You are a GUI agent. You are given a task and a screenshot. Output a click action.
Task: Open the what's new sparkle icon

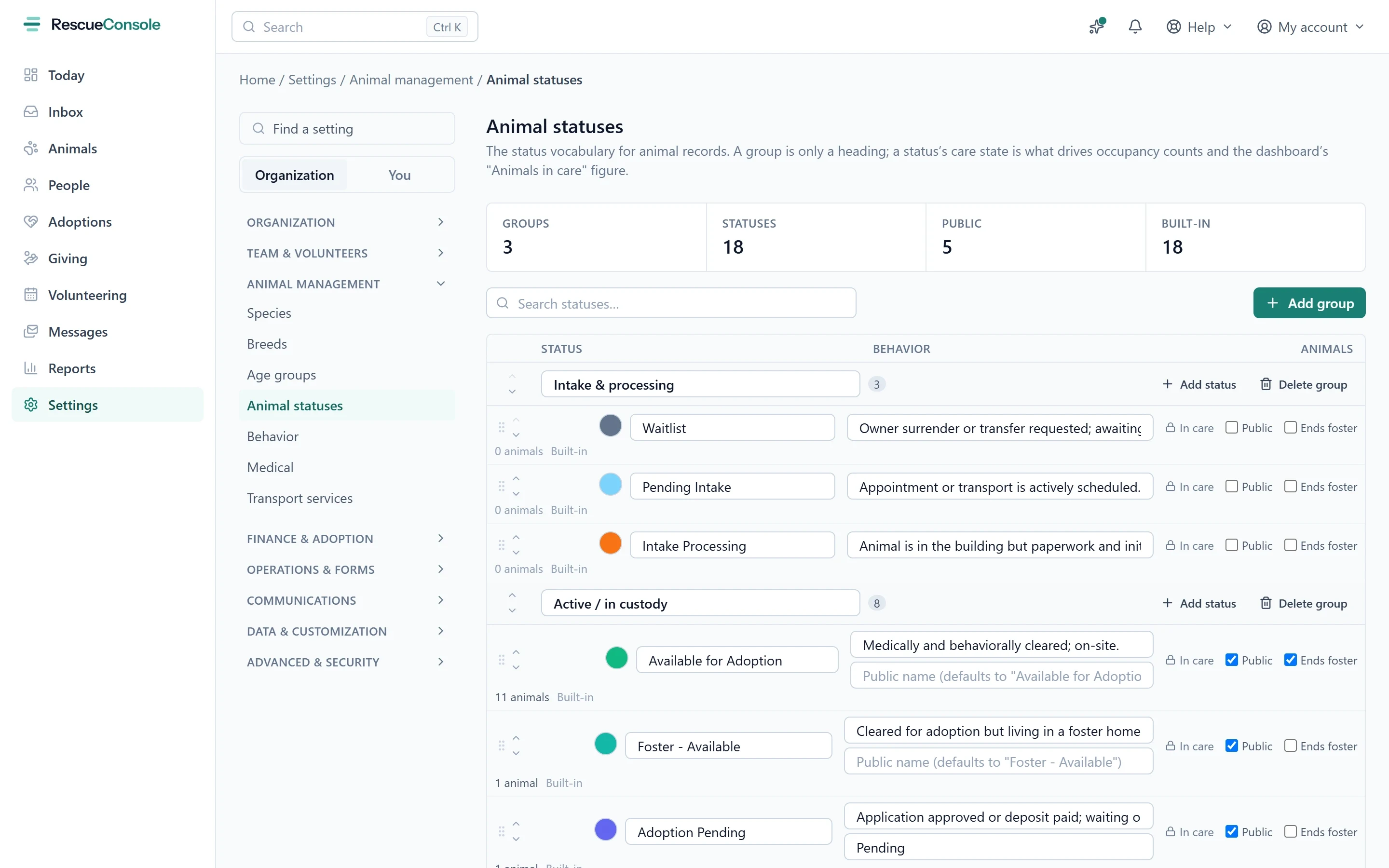pos(1097,27)
